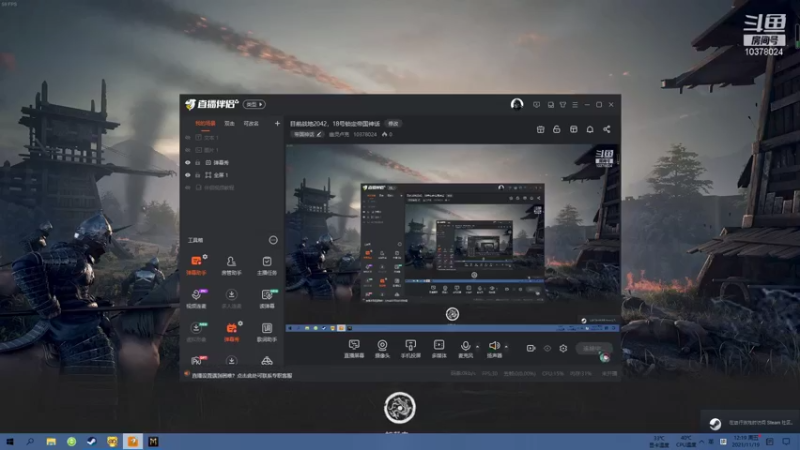Screen dimensions: 800x450
Task: Click the record video camera icon
Action: pos(531,348)
